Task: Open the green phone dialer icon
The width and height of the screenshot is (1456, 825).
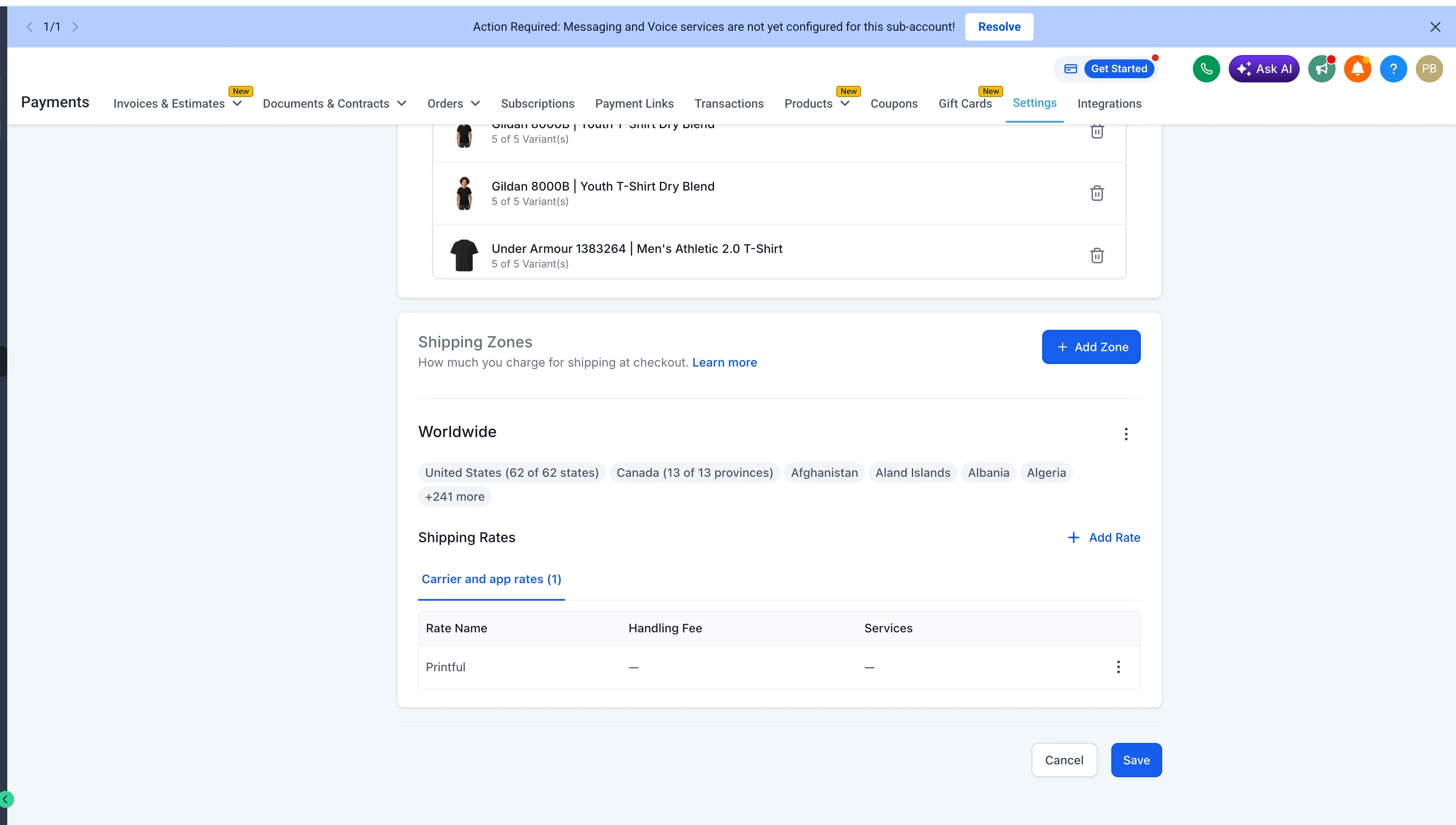Action: (1206, 69)
